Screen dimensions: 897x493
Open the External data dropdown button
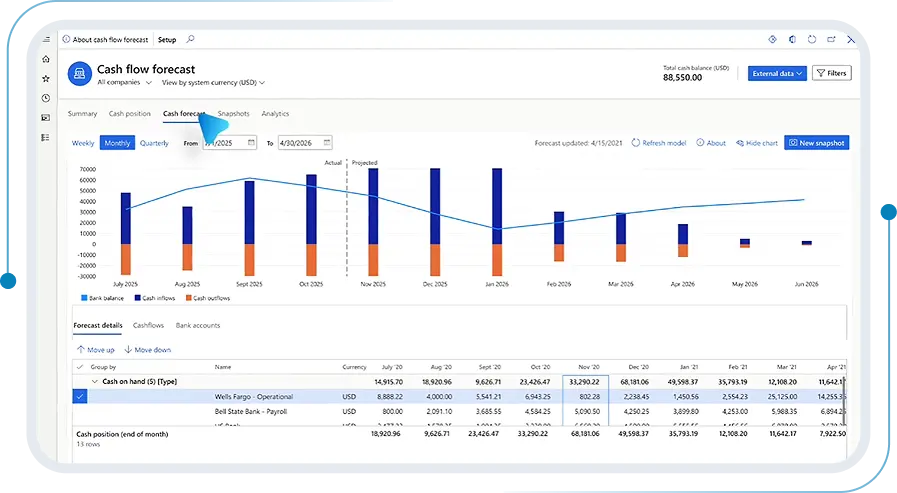pos(777,73)
